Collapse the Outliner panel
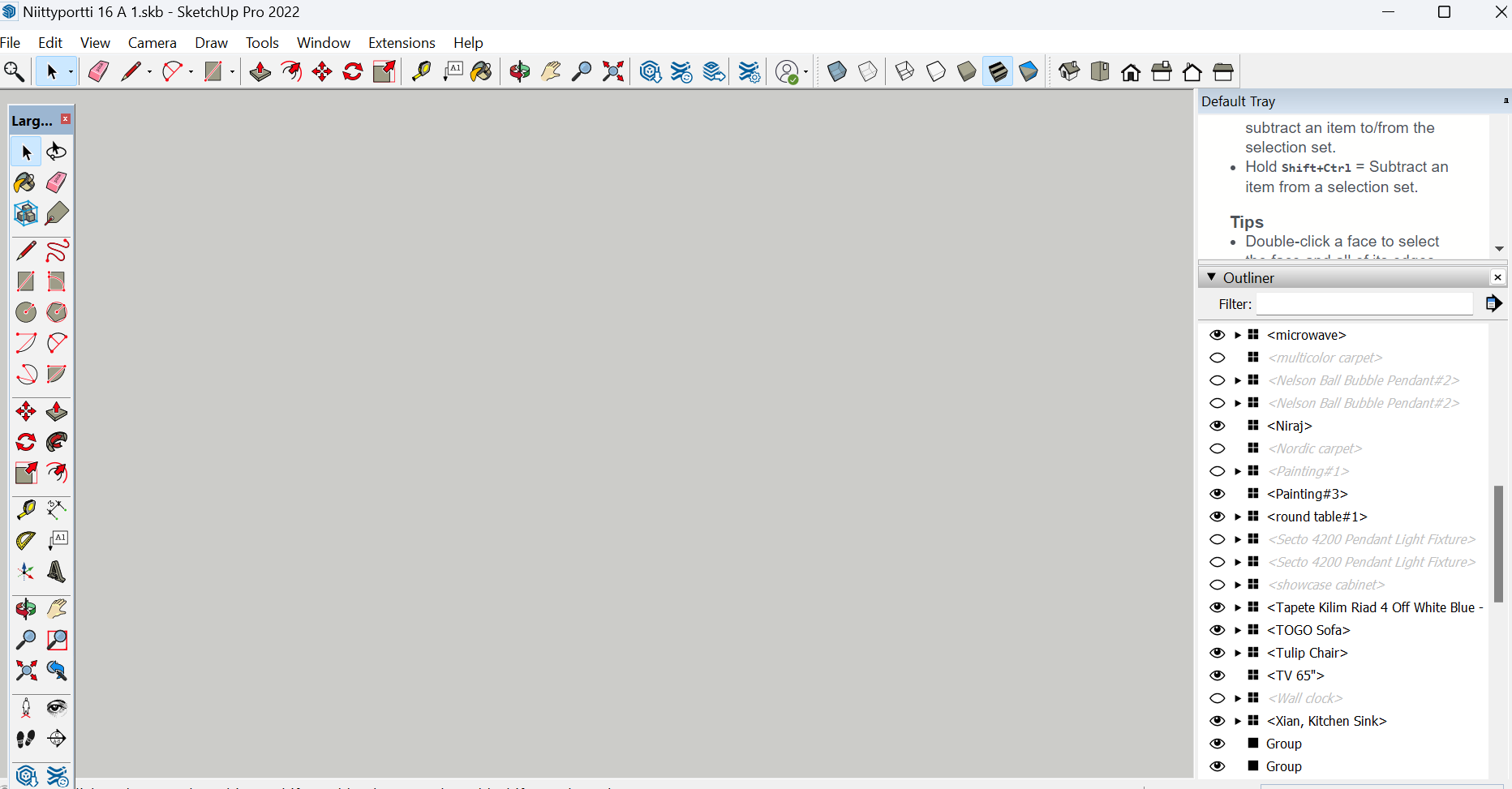 (1212, 277)
